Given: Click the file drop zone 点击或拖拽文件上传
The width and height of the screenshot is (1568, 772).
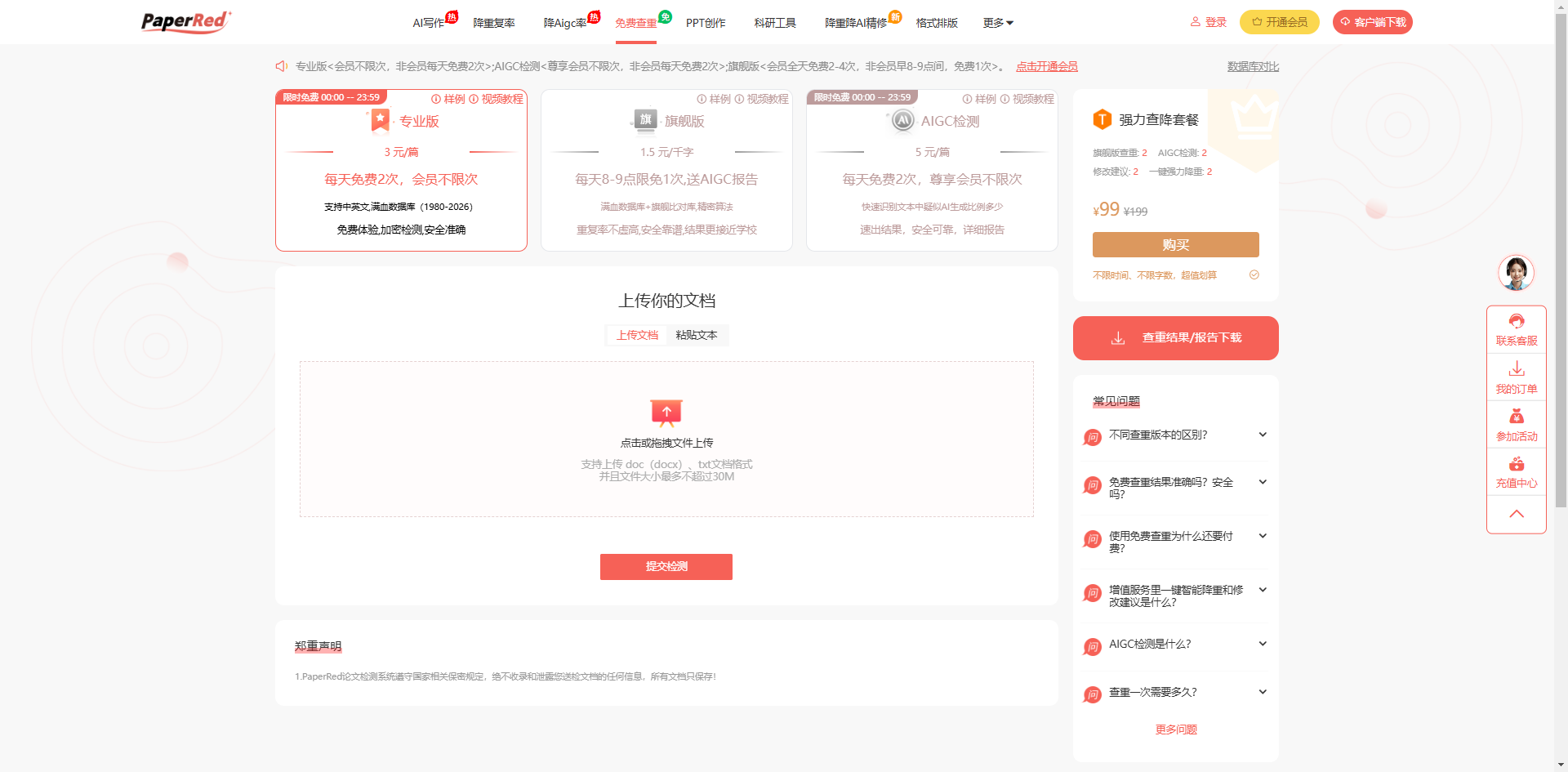Looking at the screenshot, I should [x=666, y=440].
